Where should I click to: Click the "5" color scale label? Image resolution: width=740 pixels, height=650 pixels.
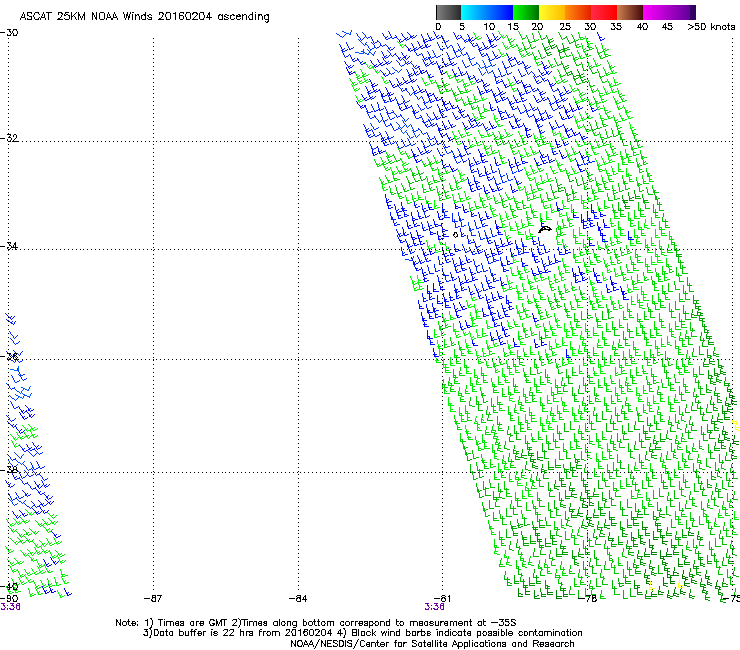point(462,27)
